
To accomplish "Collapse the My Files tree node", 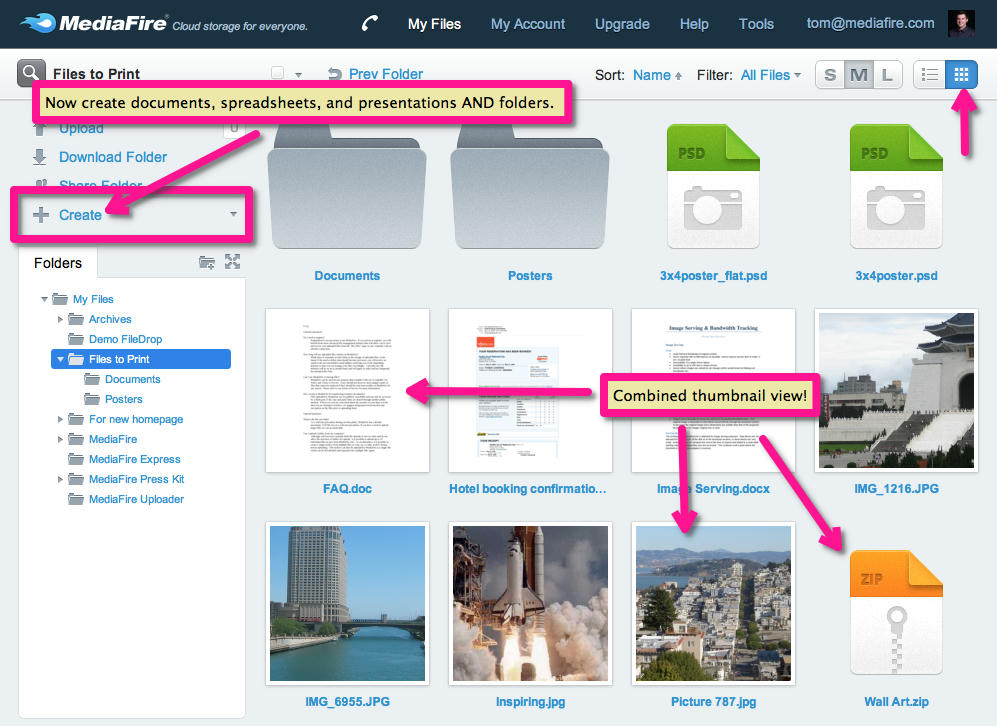I will click(44, 299).
